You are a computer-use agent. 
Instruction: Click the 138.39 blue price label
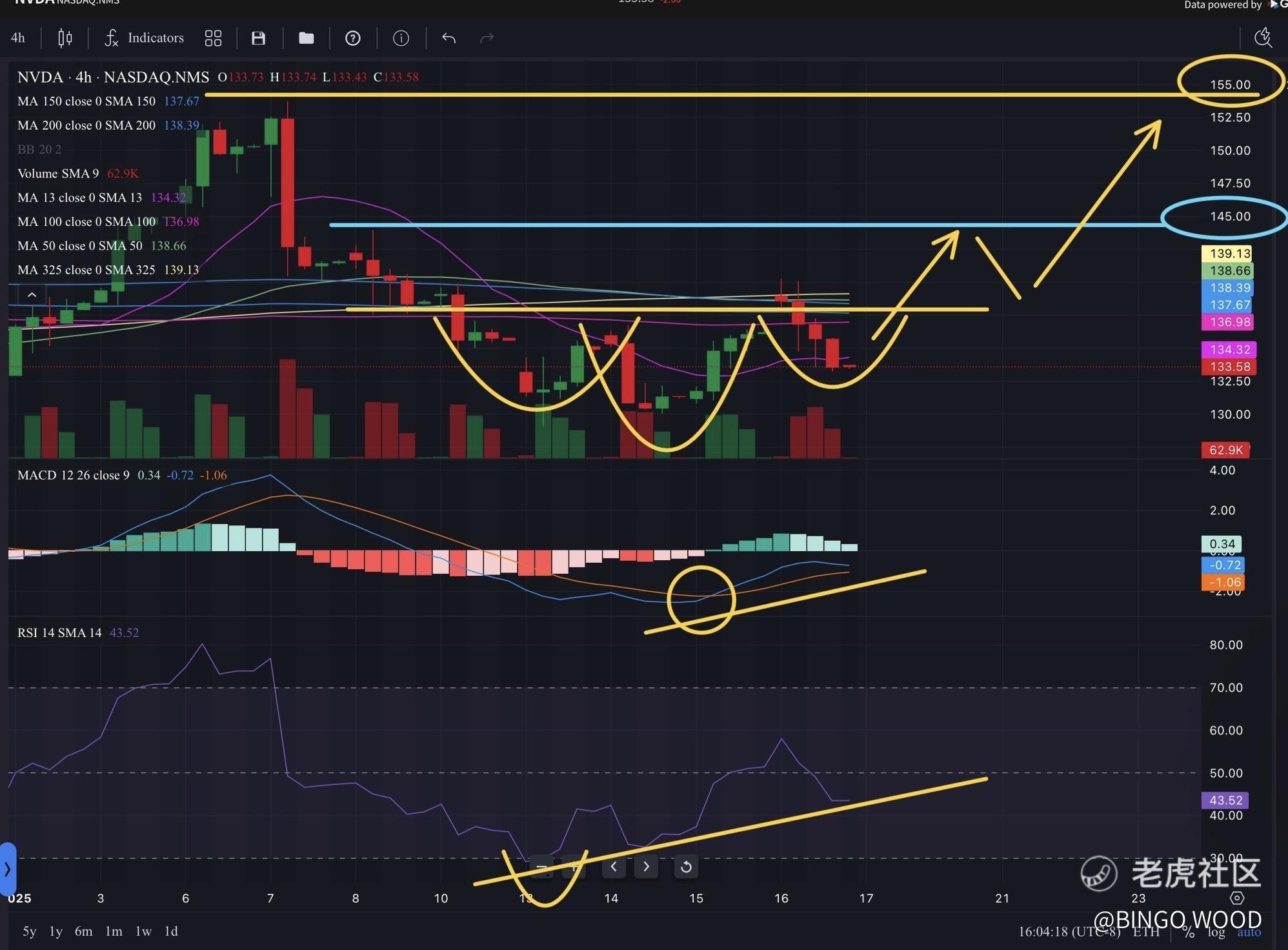click(1226, 288)
